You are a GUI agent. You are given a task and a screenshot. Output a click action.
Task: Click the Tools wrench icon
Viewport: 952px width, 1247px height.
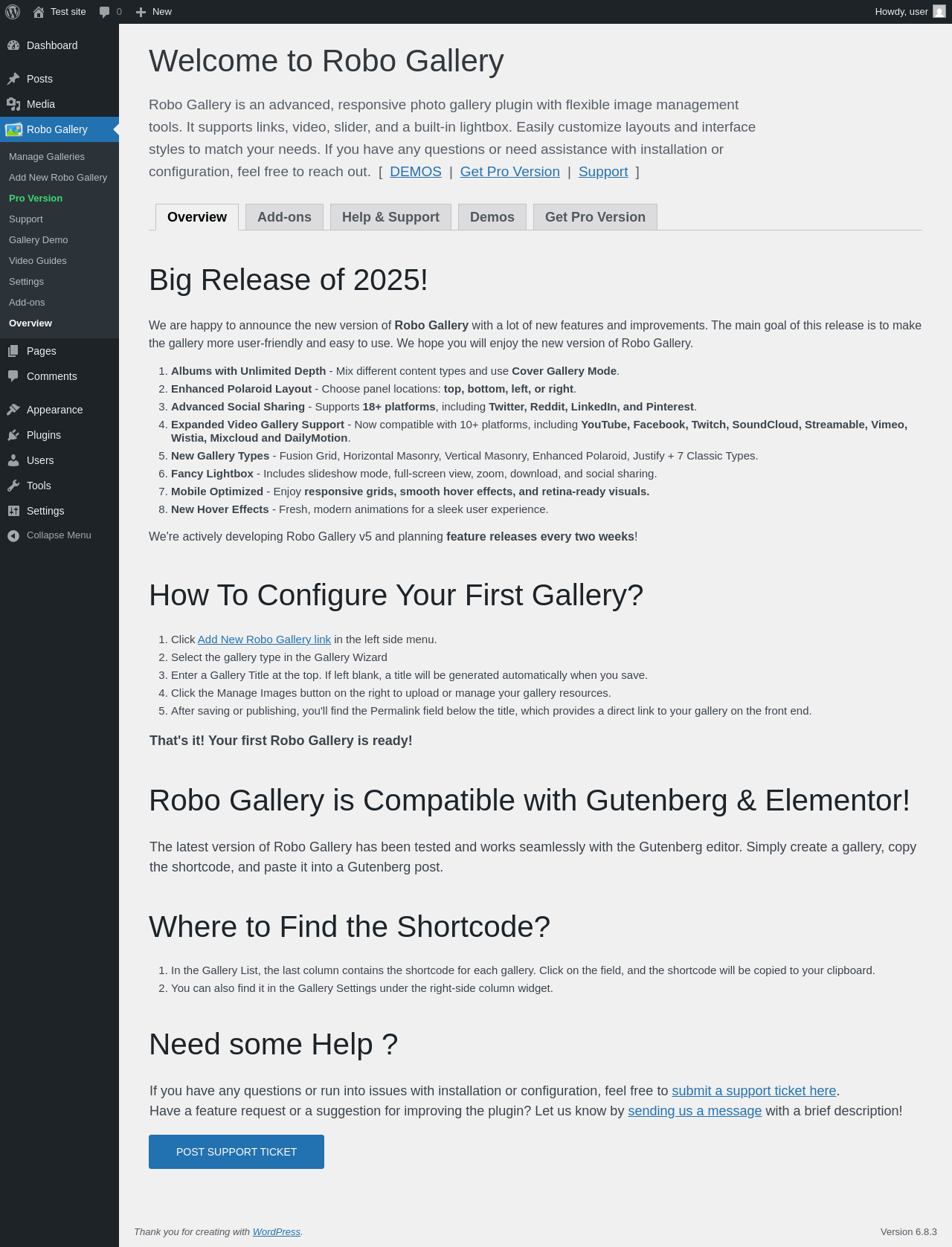(x=13, y=486)
